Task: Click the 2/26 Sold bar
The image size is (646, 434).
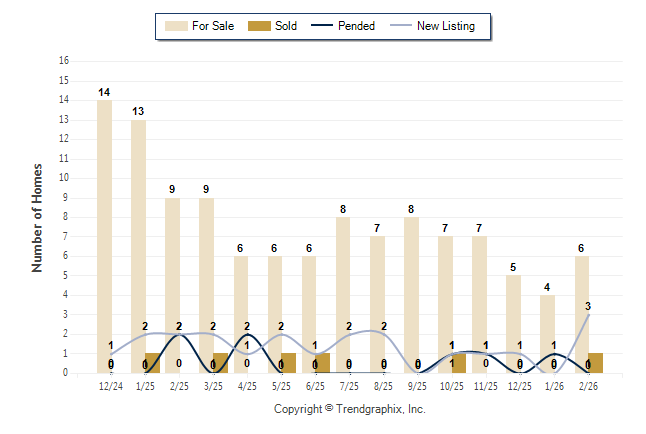Action: tap(595, 363)
